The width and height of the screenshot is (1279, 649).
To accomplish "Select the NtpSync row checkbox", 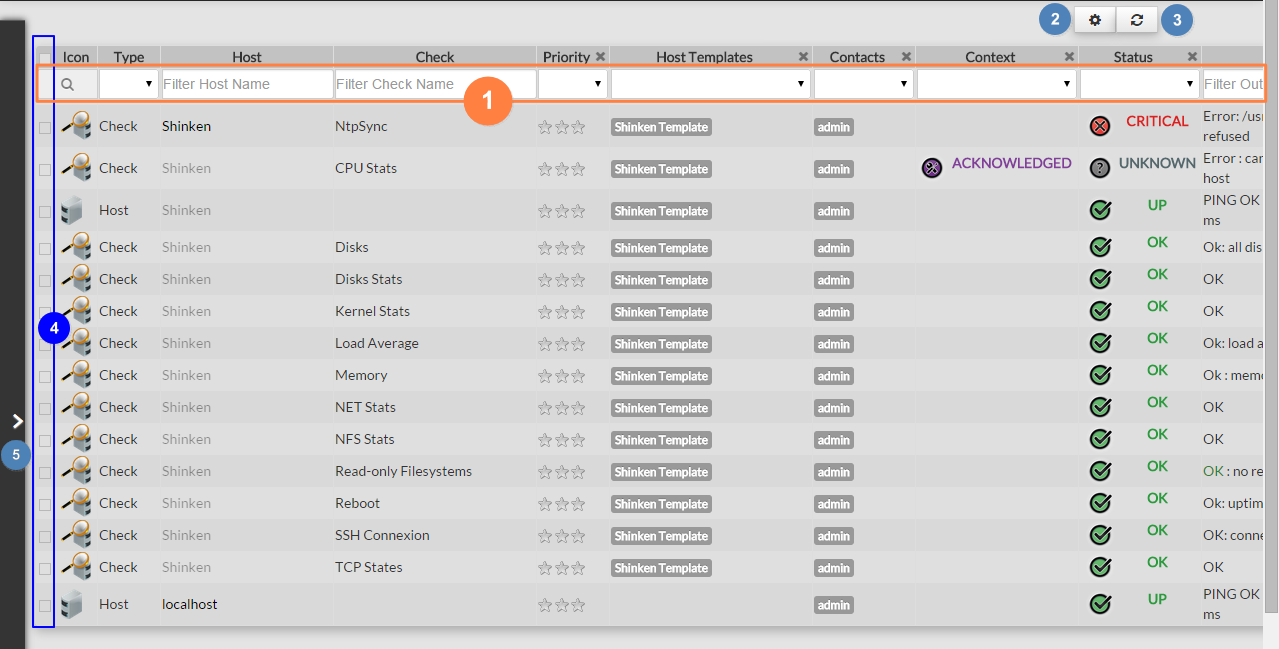I will pos(45,127).
